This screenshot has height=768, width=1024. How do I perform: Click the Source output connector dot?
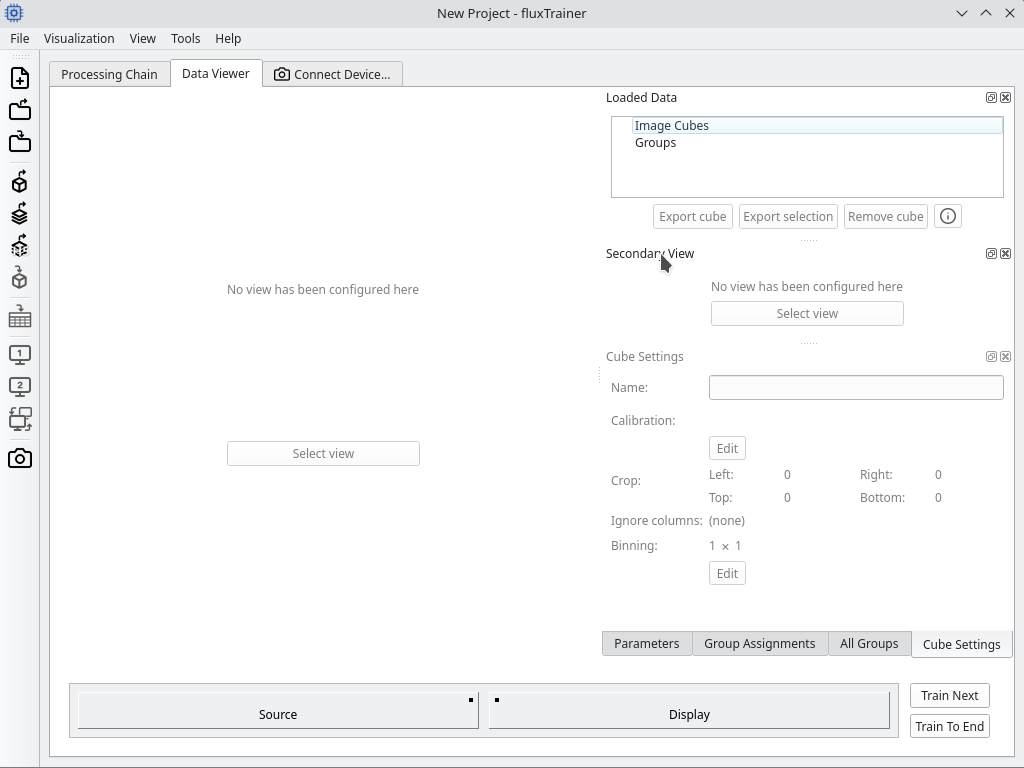[471, 700]
